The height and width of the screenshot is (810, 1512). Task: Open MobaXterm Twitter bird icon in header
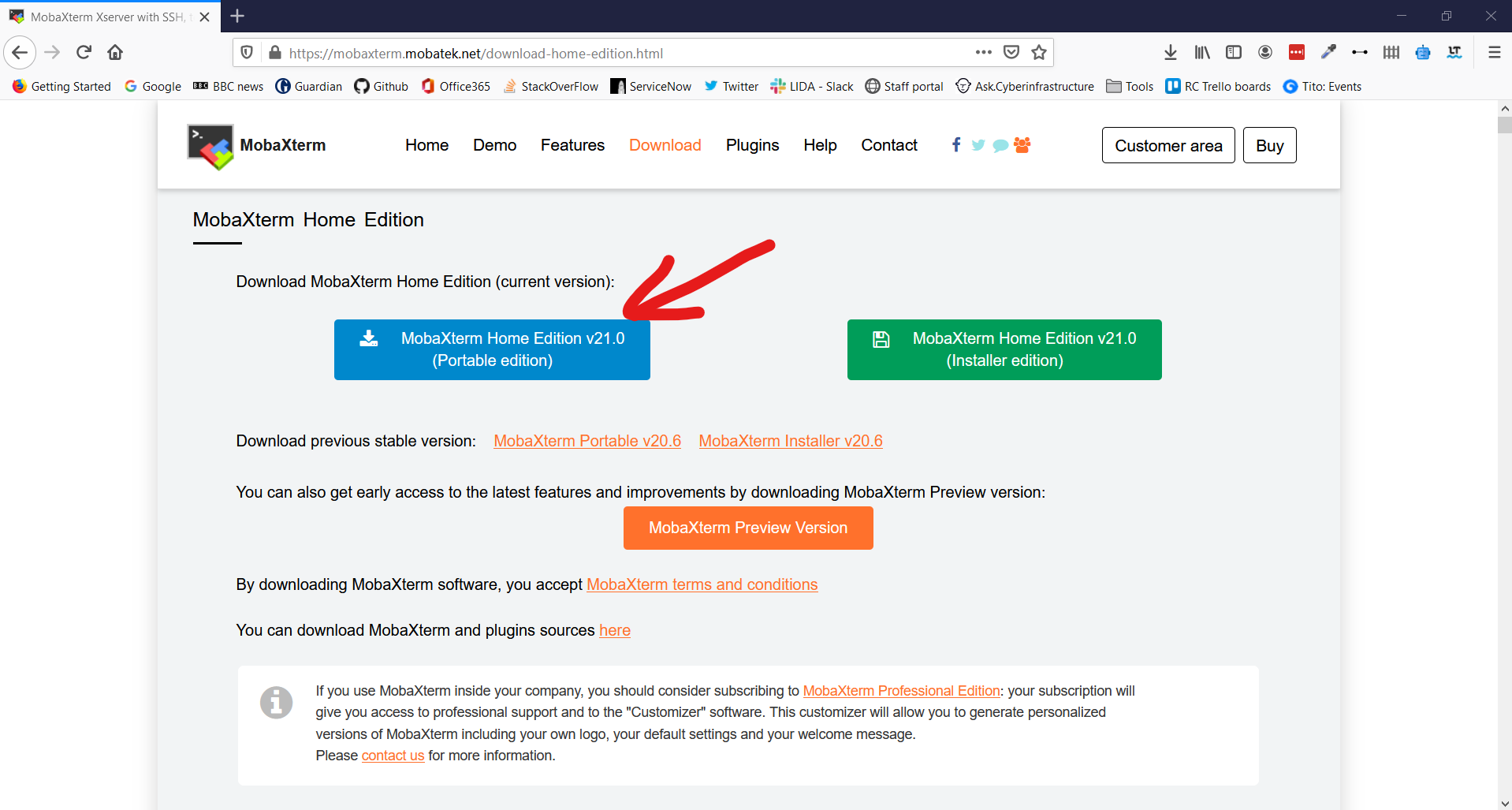point(978,145)
